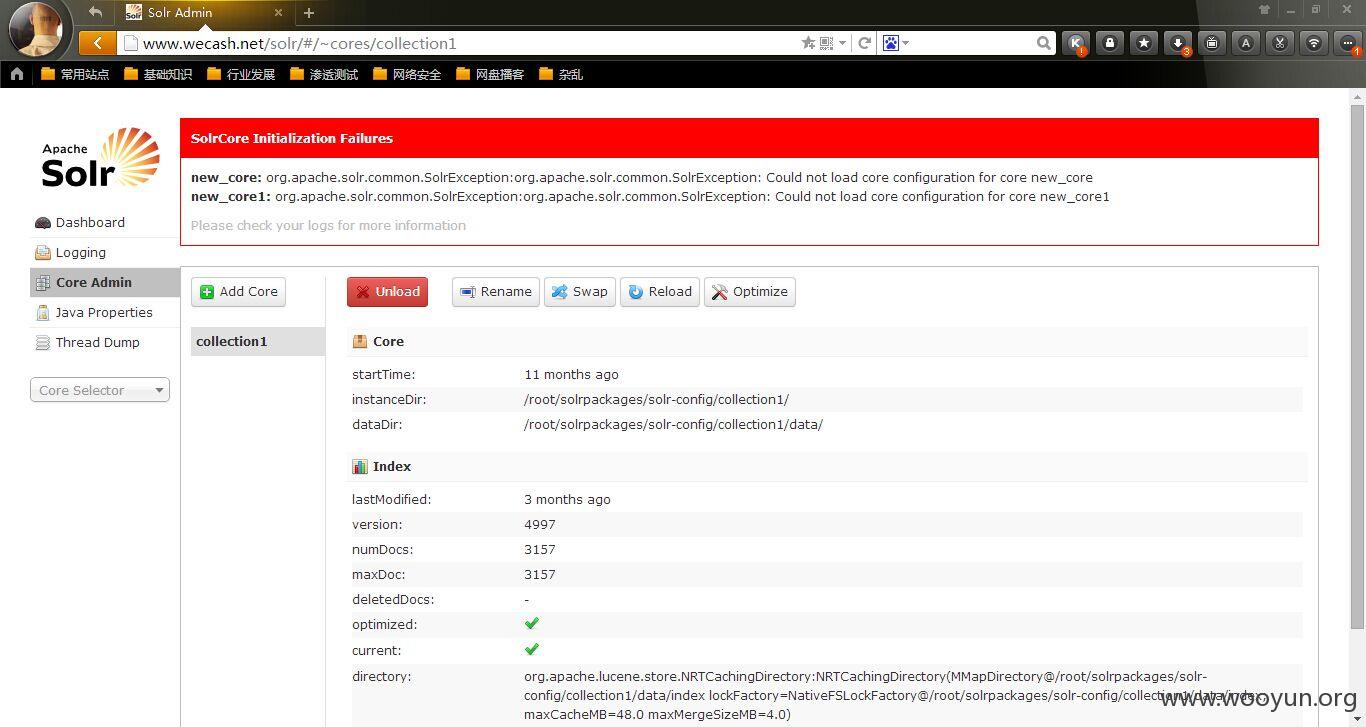Open a new browser tab
Image resolution: width=1366 pixels, height=727 pixels.
point(309,13)
